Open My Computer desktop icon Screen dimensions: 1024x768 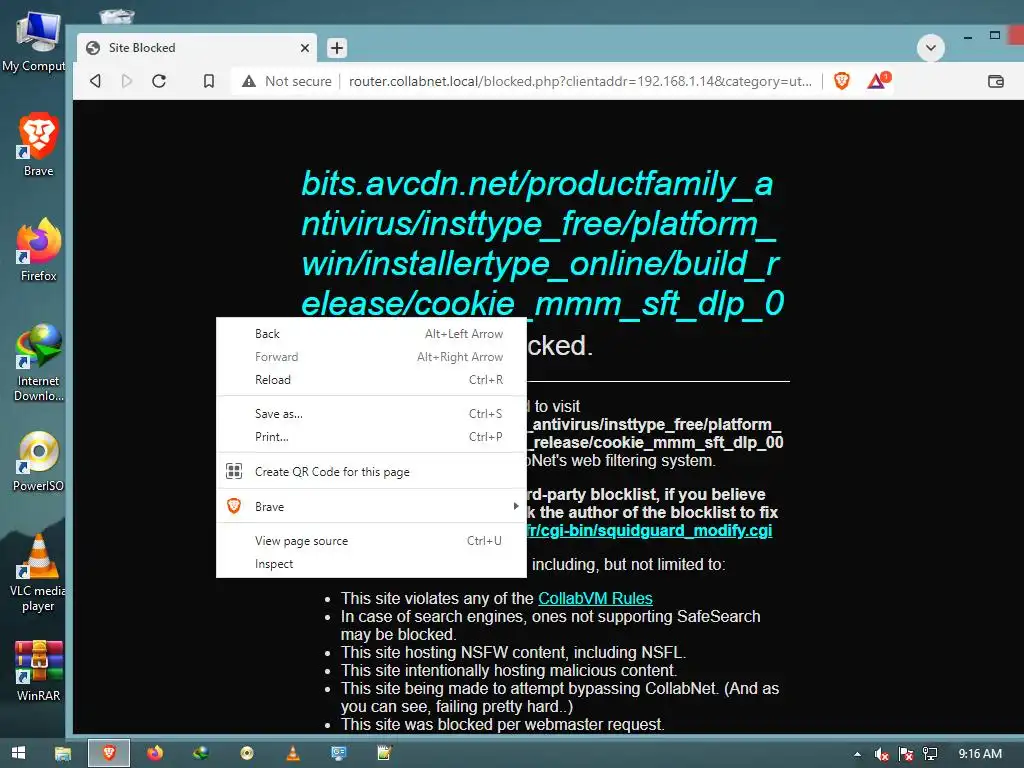[37, 40]
